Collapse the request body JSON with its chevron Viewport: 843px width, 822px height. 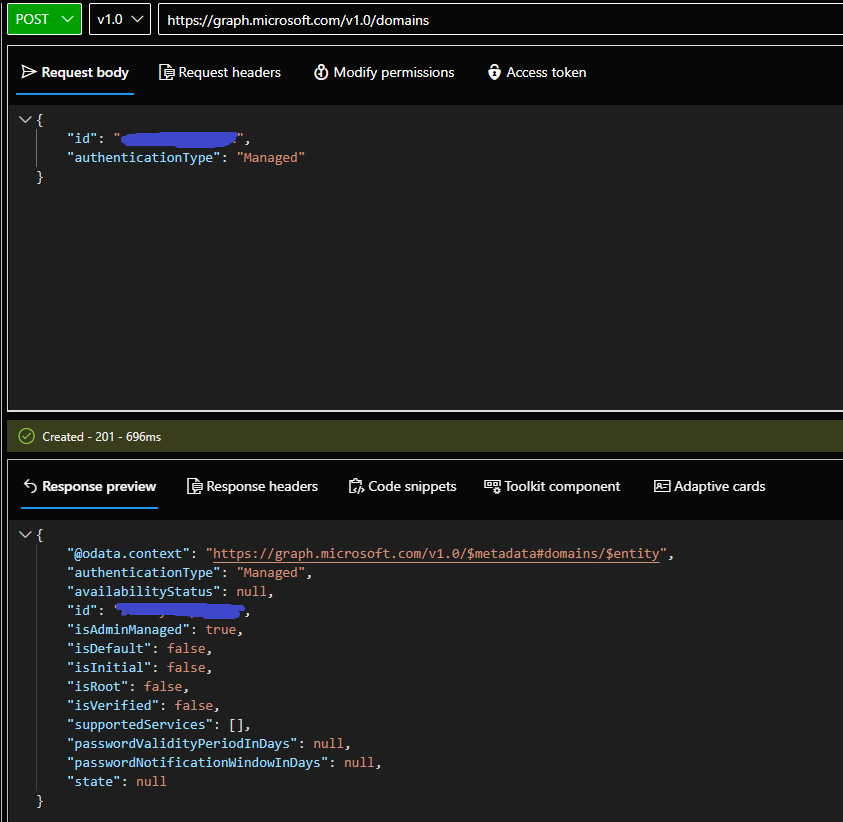click(25, 118)
